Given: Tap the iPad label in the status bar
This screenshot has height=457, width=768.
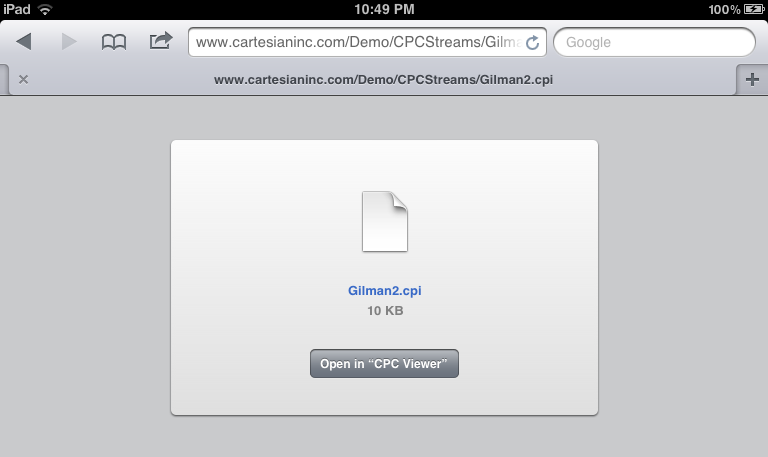Looking at the screenshot, I should click(x=17, y=9).
